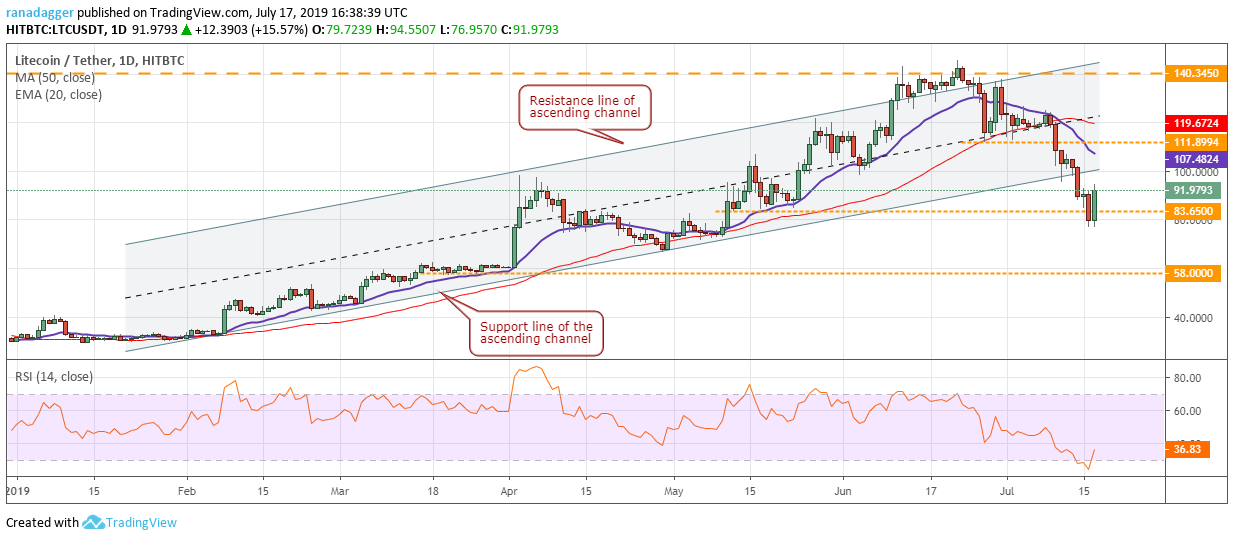1234x540 pixels.
Task: Click the 58.0000 orange price label
Action: [x=1193, y=273]
